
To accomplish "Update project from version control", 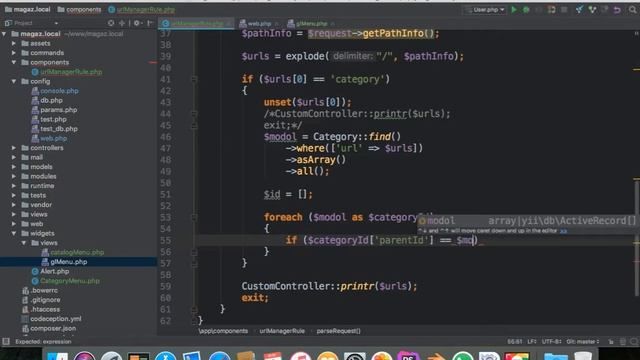I will point(579,9).
